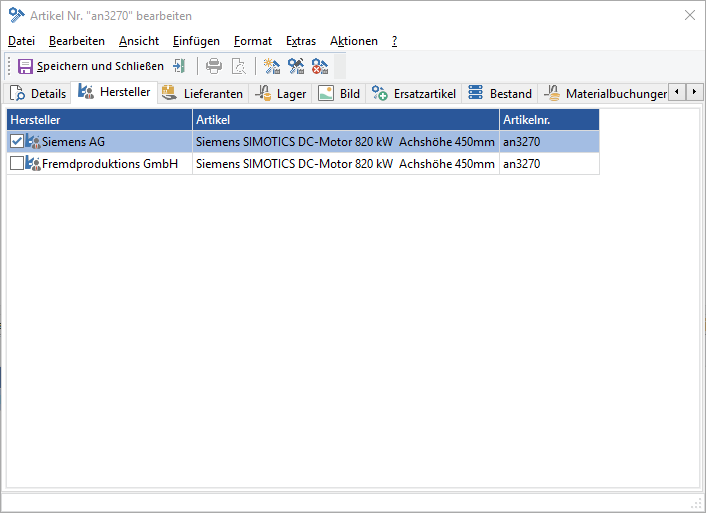Image resolution: width=706 pixels, height=513 pixels.
Task: Select the Hersteller tab
Action: coord(114,92)
